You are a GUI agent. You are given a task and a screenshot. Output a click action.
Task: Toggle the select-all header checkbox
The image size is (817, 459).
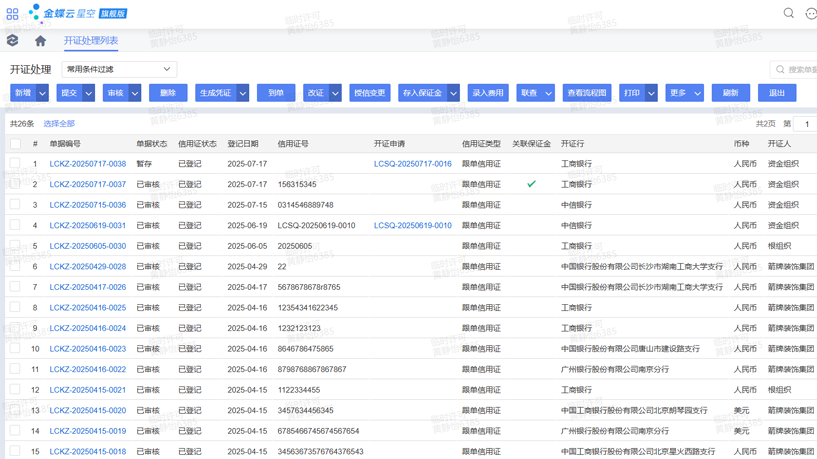[15, 144]
